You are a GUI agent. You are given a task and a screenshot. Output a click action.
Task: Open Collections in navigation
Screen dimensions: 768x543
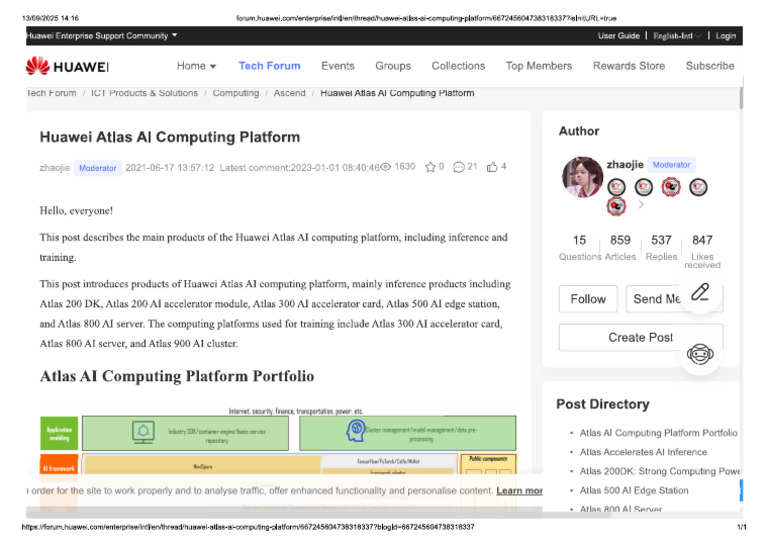[458, 66]
